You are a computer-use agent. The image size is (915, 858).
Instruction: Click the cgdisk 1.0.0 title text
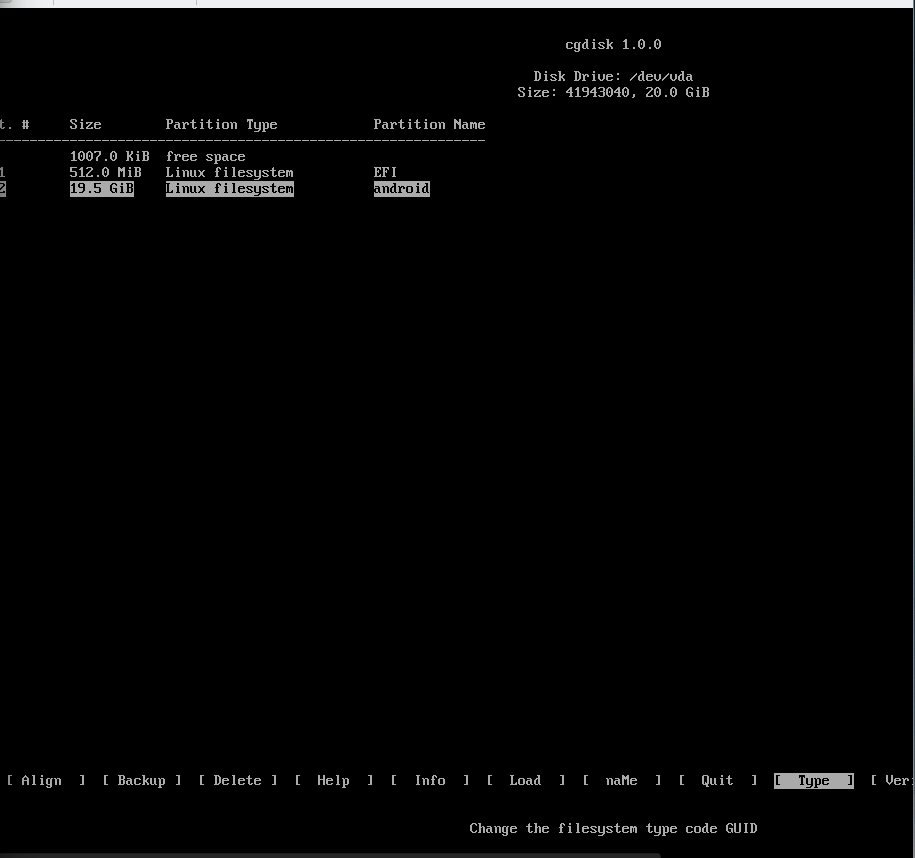[613, 45]
